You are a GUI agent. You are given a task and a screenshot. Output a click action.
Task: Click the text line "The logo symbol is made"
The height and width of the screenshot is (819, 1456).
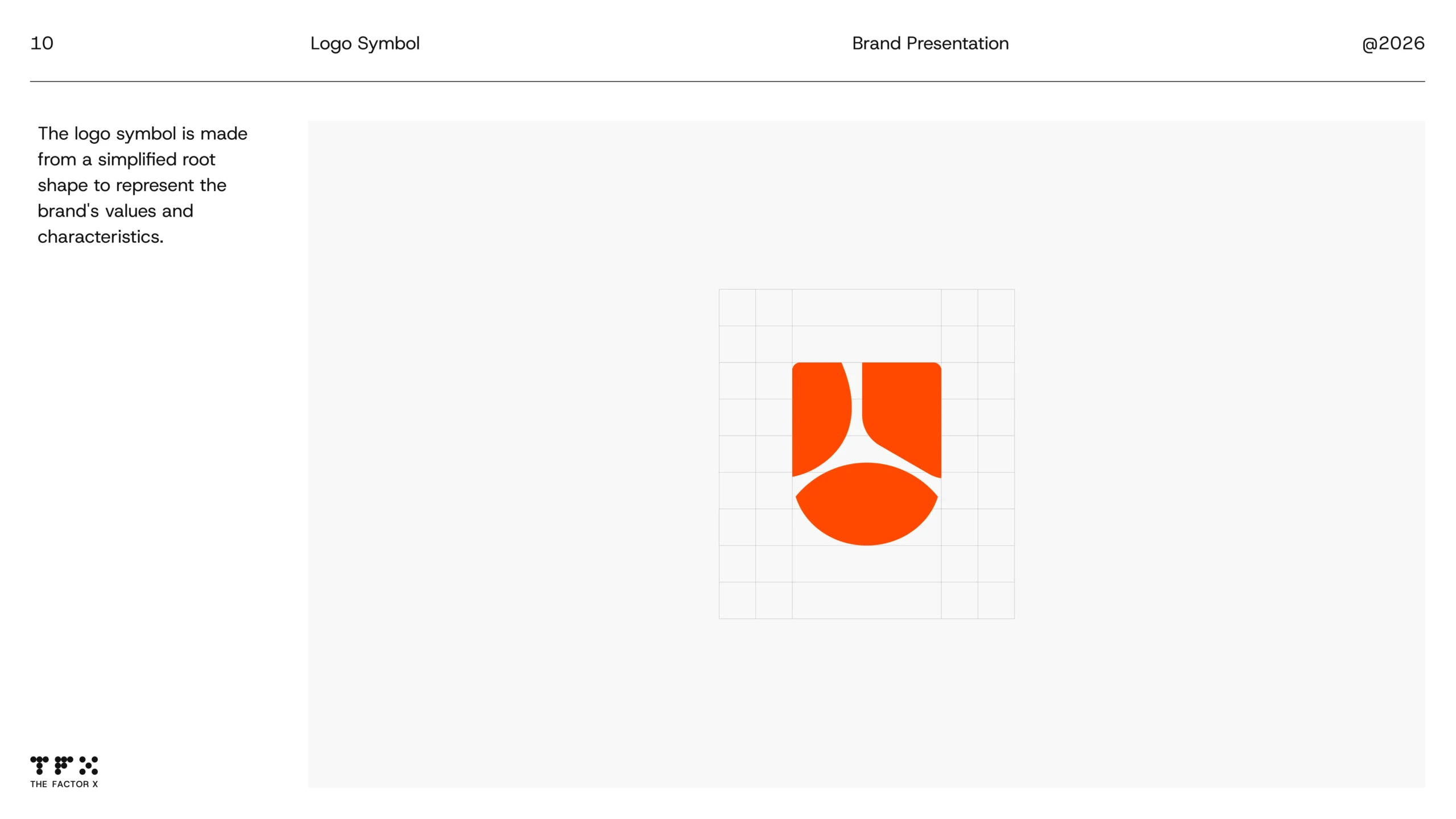coord(142,134)
